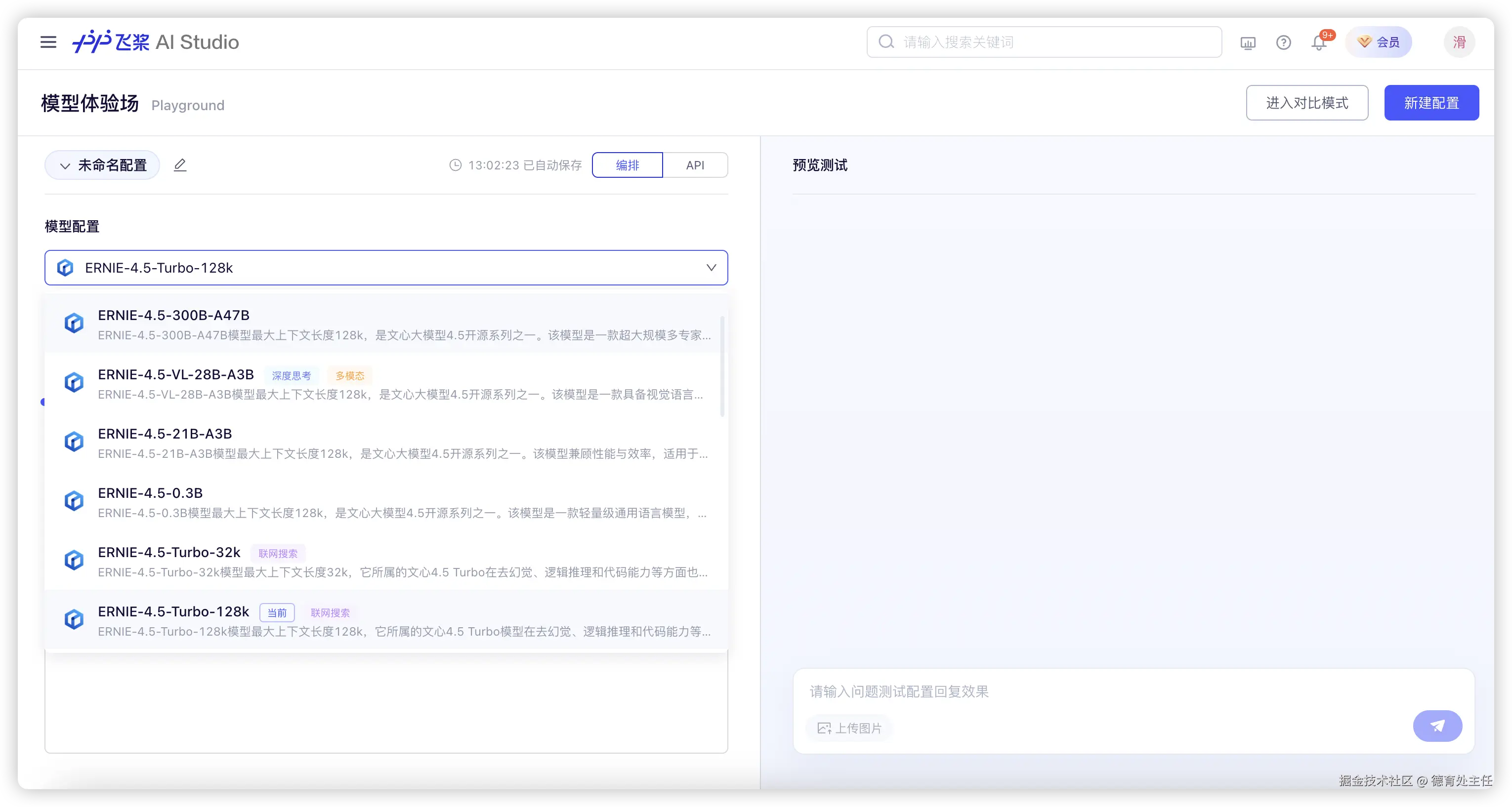Open the hamburger navigation menu
The image size is (1512, 807).
(48, 42)
